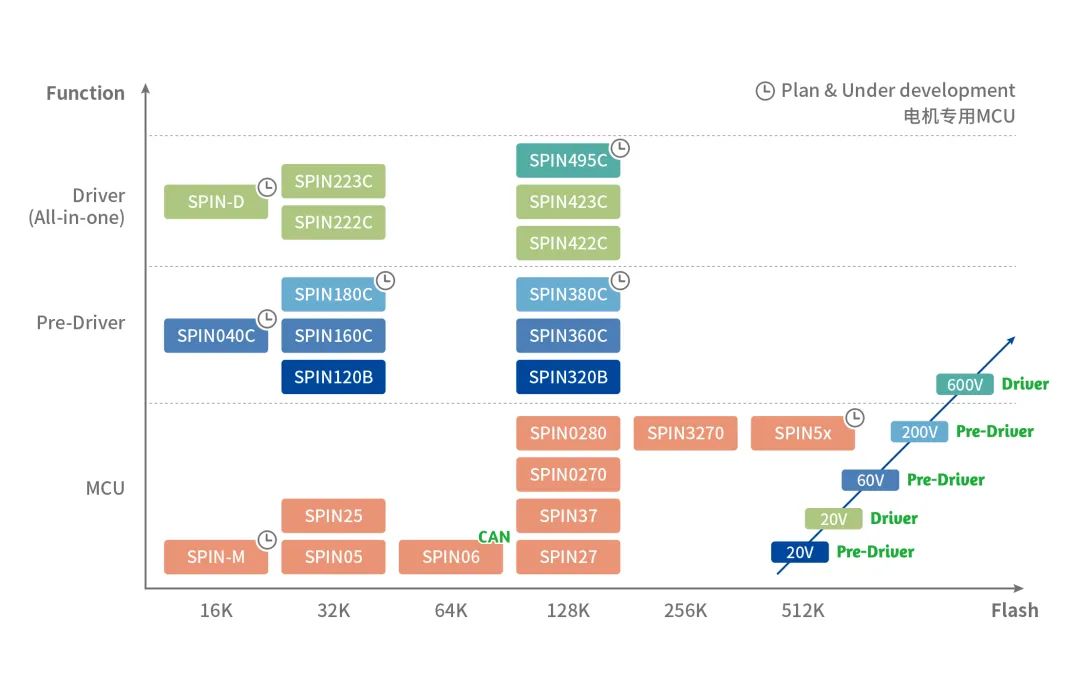
Task: Click the 200V Pre-Driver legend swatch
Action: [x=920, y=432]
